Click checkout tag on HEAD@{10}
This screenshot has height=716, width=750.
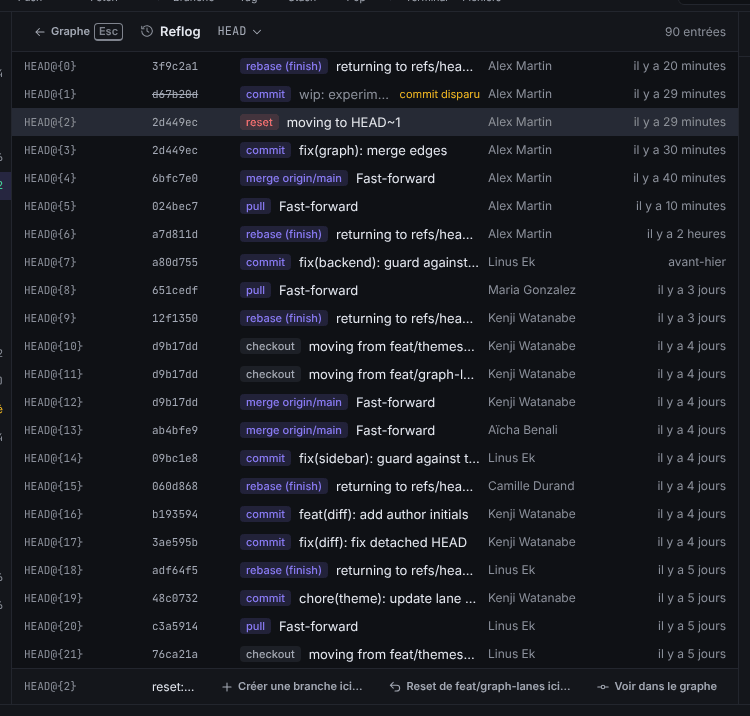point(270,346)
